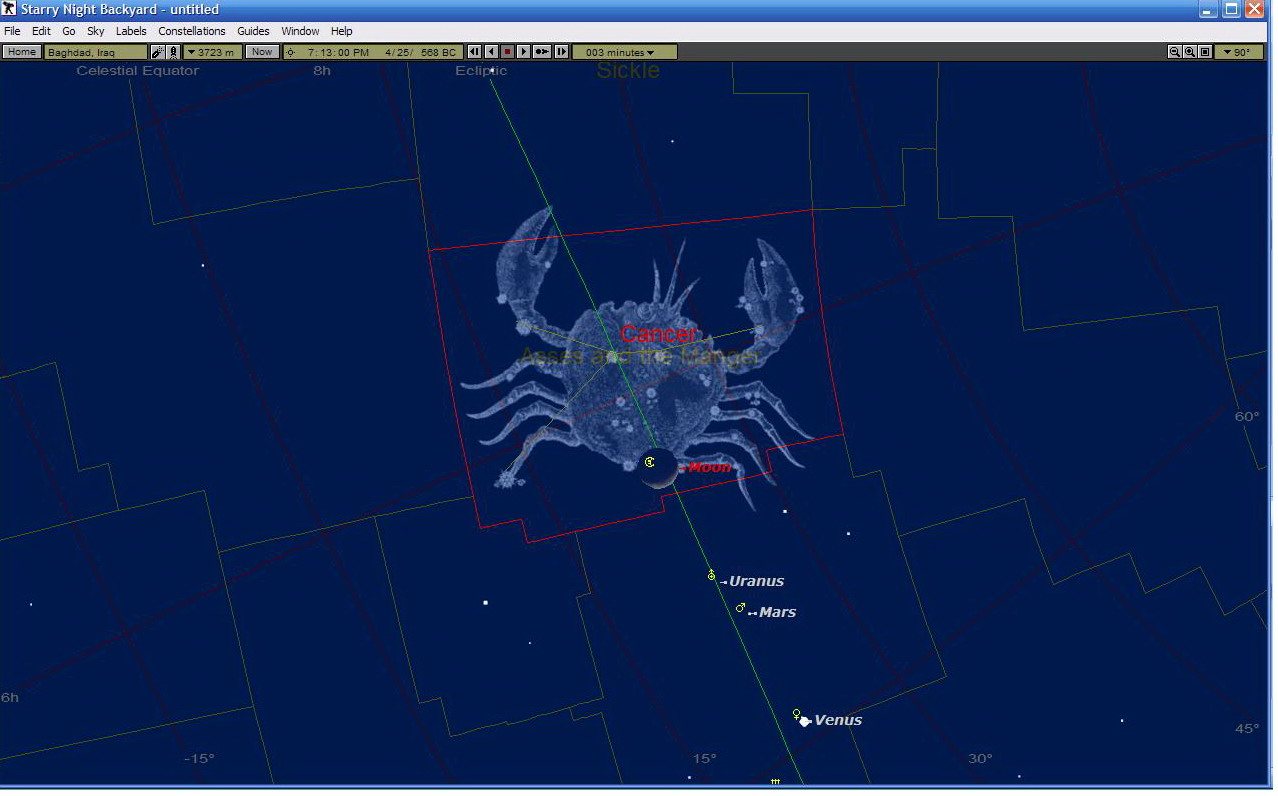
Task: Zoom out with the minus magnifier icon
Action: tap(1175, 52)
